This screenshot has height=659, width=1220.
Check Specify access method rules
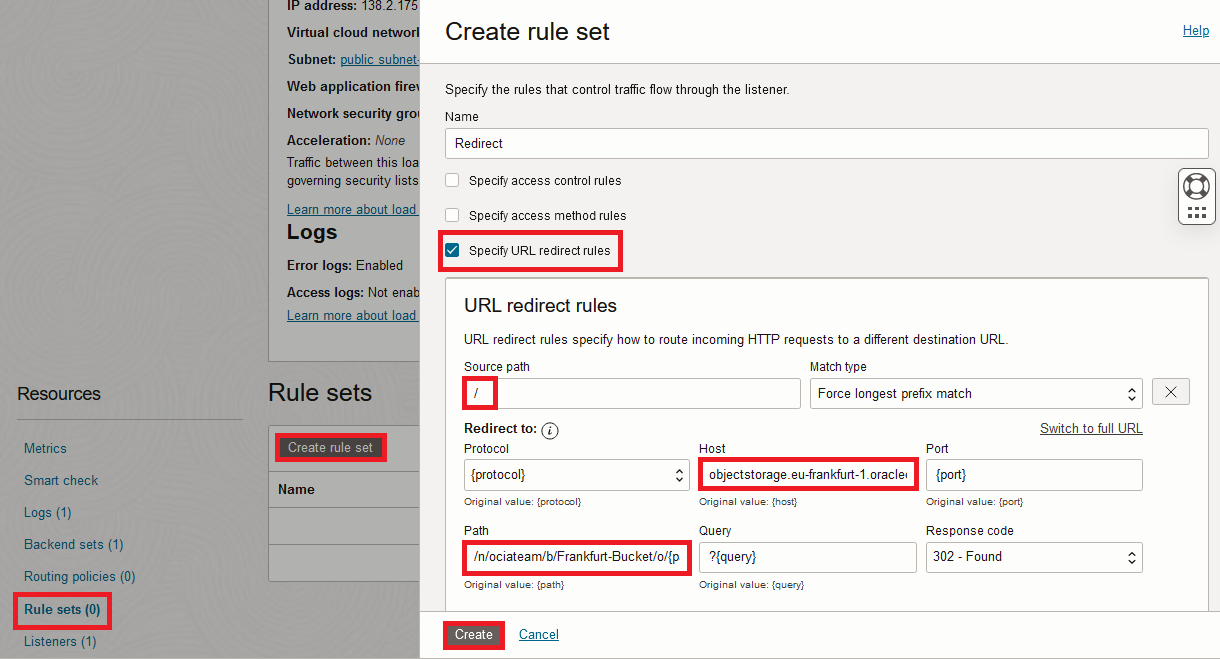pos(452,215)
